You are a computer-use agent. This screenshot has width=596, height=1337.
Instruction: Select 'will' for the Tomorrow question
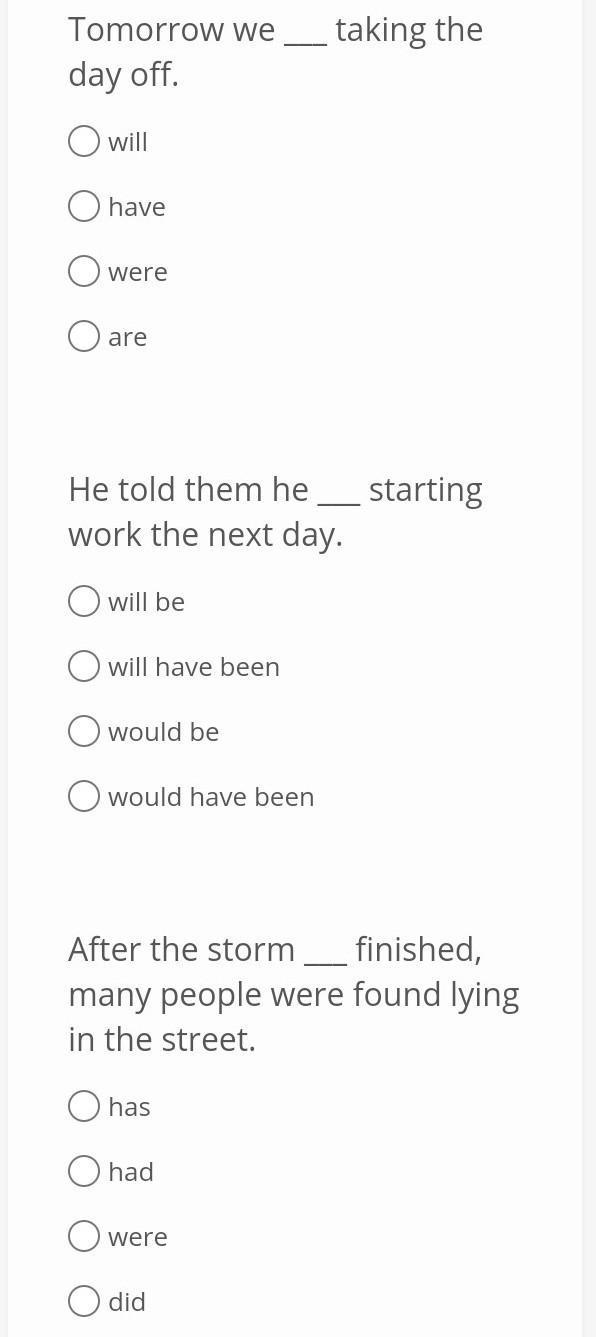[x=84, y=141]
